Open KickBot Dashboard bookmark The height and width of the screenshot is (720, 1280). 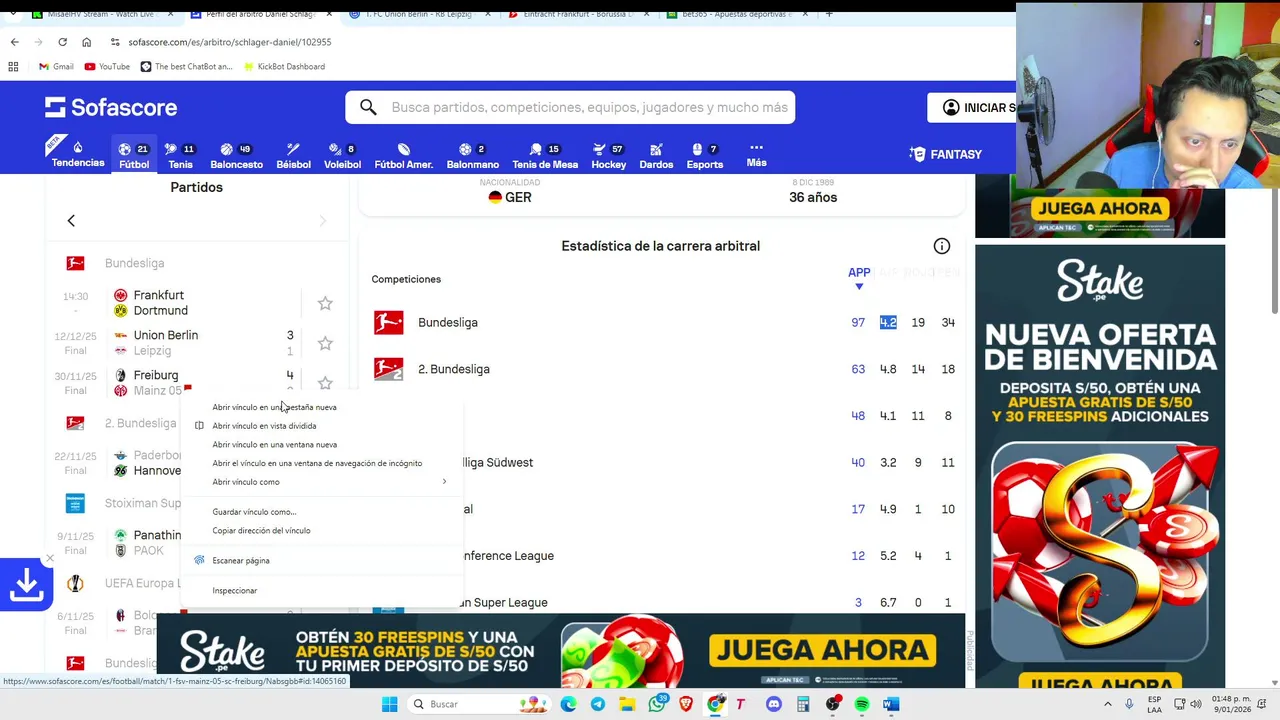tap(283, 66)
